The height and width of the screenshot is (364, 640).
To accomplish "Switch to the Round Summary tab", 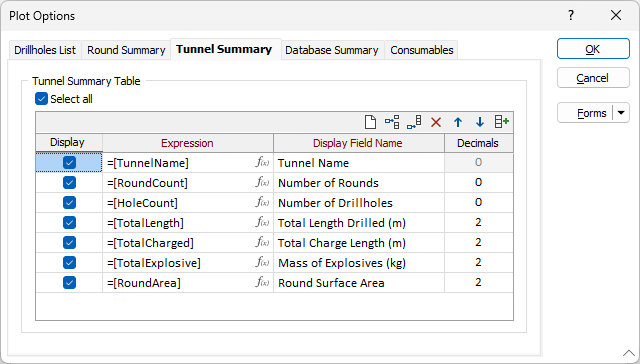I will click(126, 50).
